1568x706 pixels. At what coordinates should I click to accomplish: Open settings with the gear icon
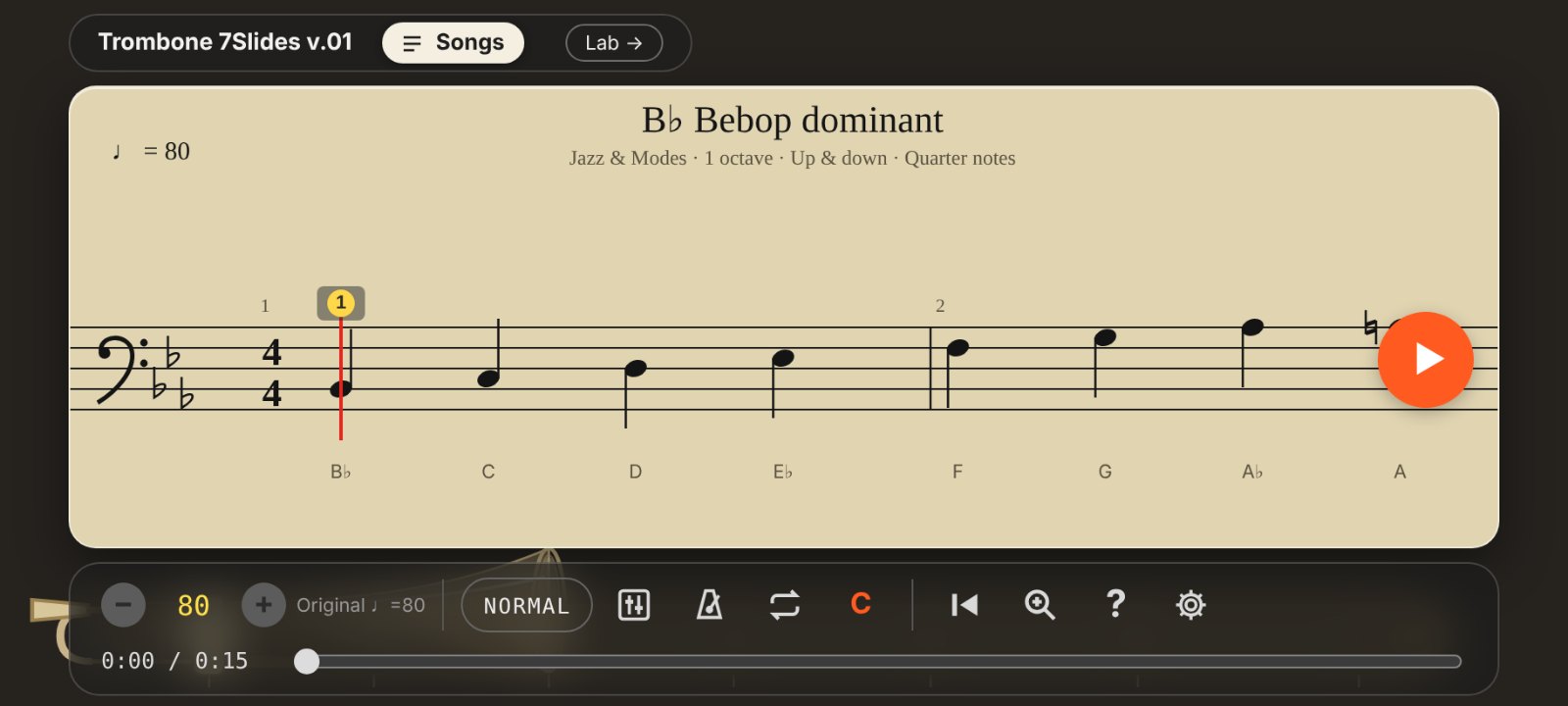[1191, 605]
